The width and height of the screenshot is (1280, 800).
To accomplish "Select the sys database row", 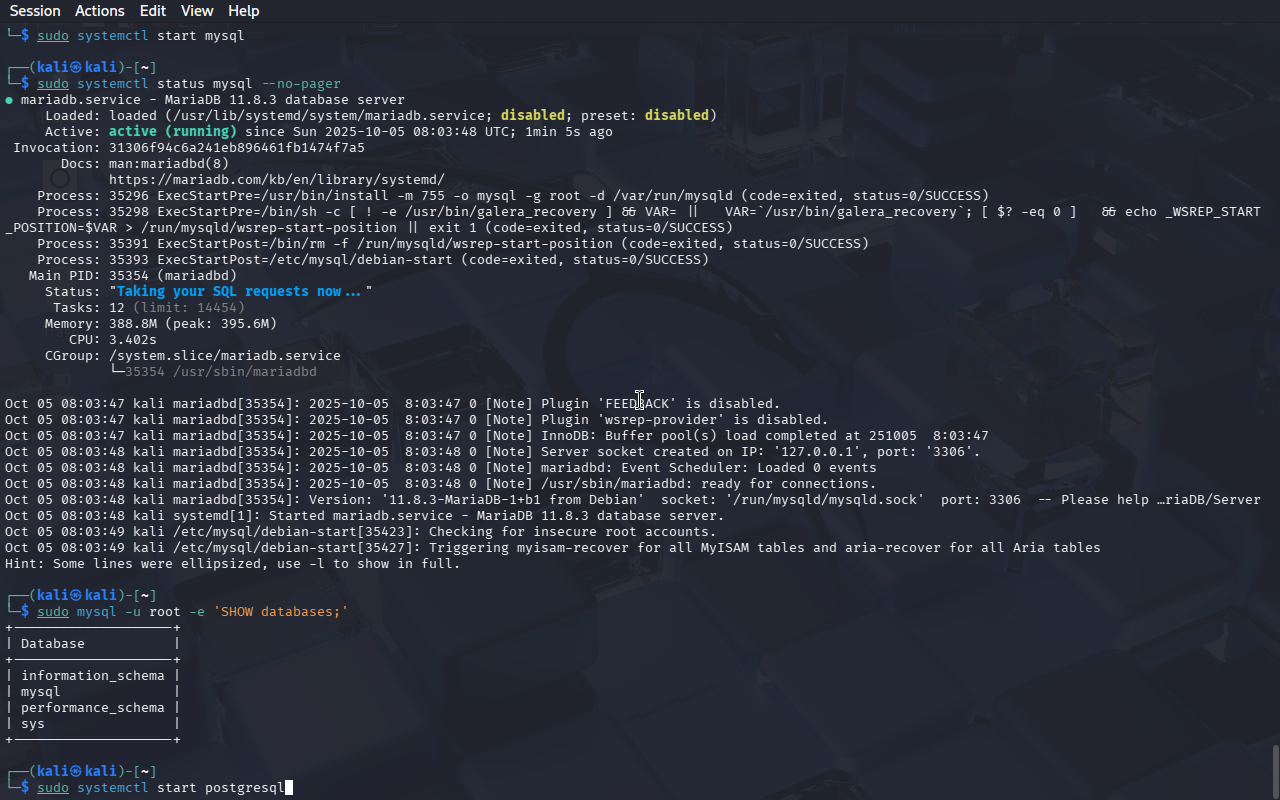I will pos(33,724).
